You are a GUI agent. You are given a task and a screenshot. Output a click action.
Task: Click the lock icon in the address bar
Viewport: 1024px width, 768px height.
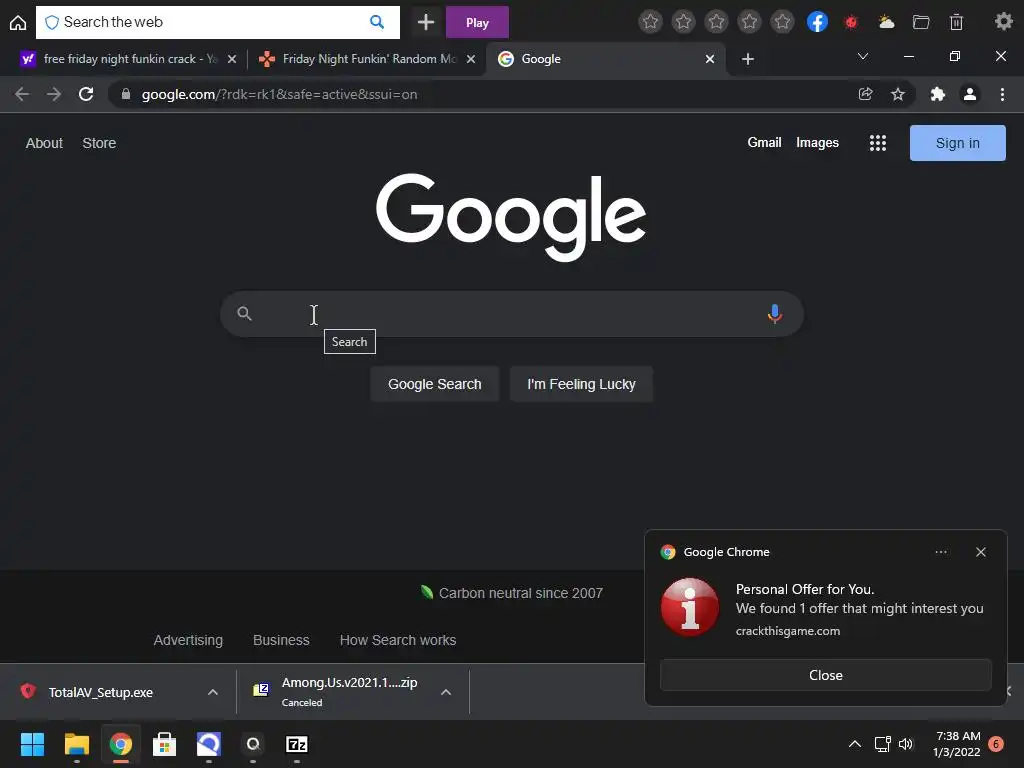pyautogui.click(x=125, y=94)
